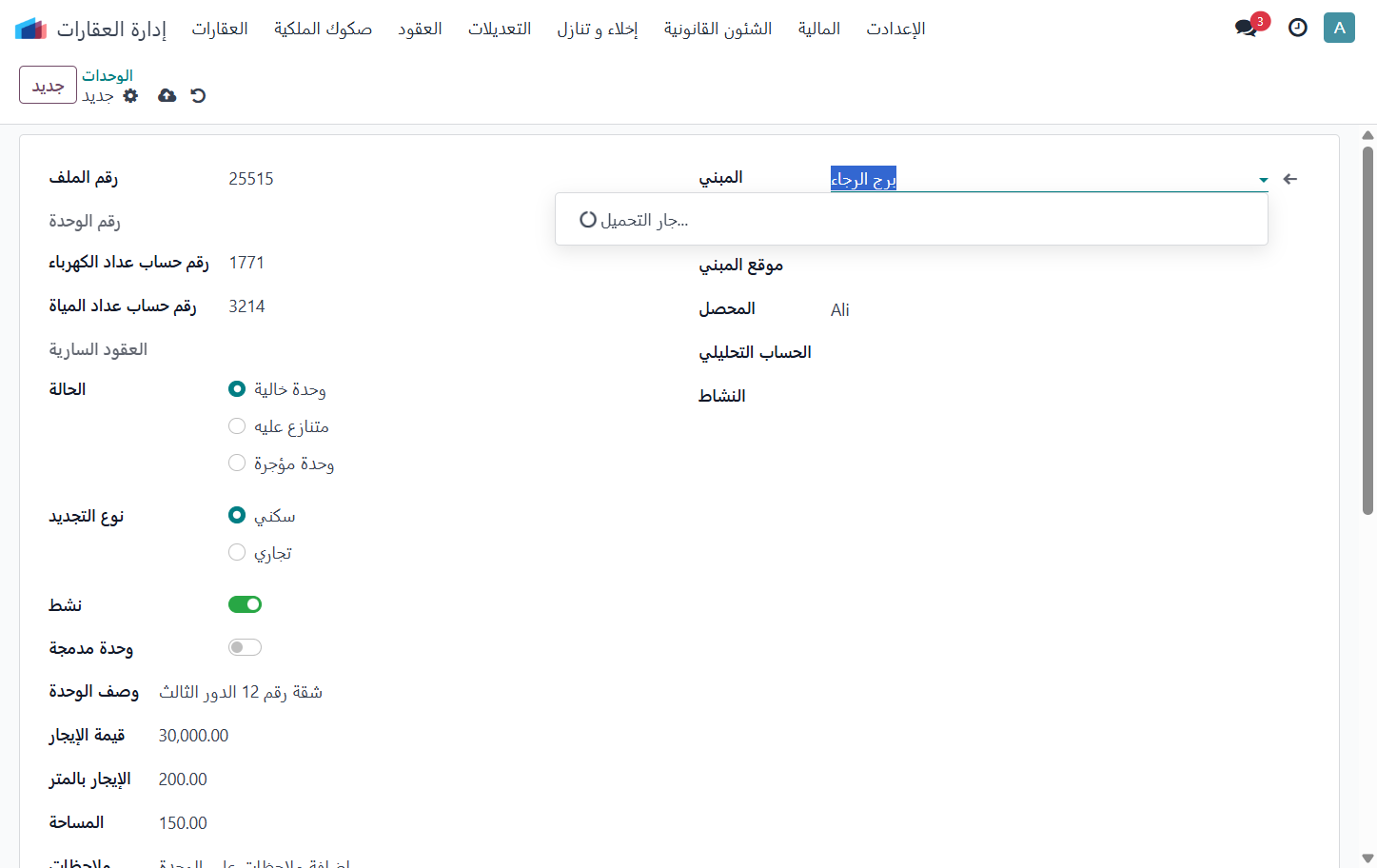
Task: Click the gear actions icon beside جديد
Action: (131, 95)
